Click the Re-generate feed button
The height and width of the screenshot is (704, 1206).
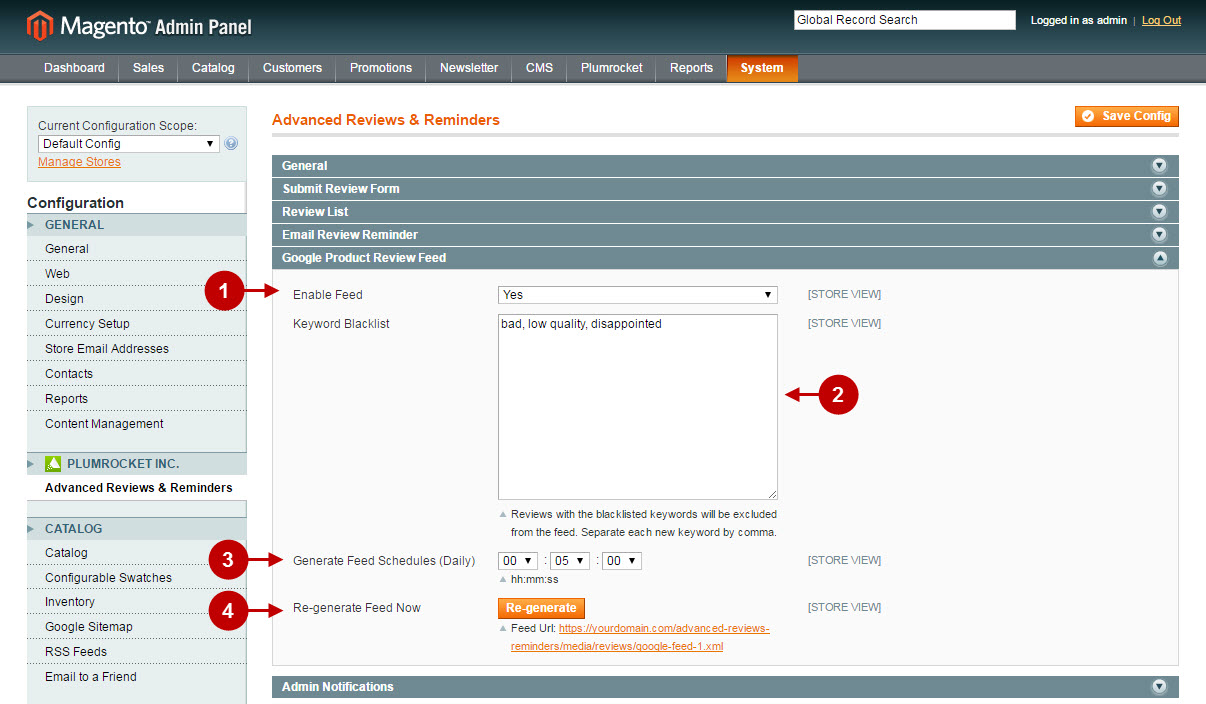[541, 608]
